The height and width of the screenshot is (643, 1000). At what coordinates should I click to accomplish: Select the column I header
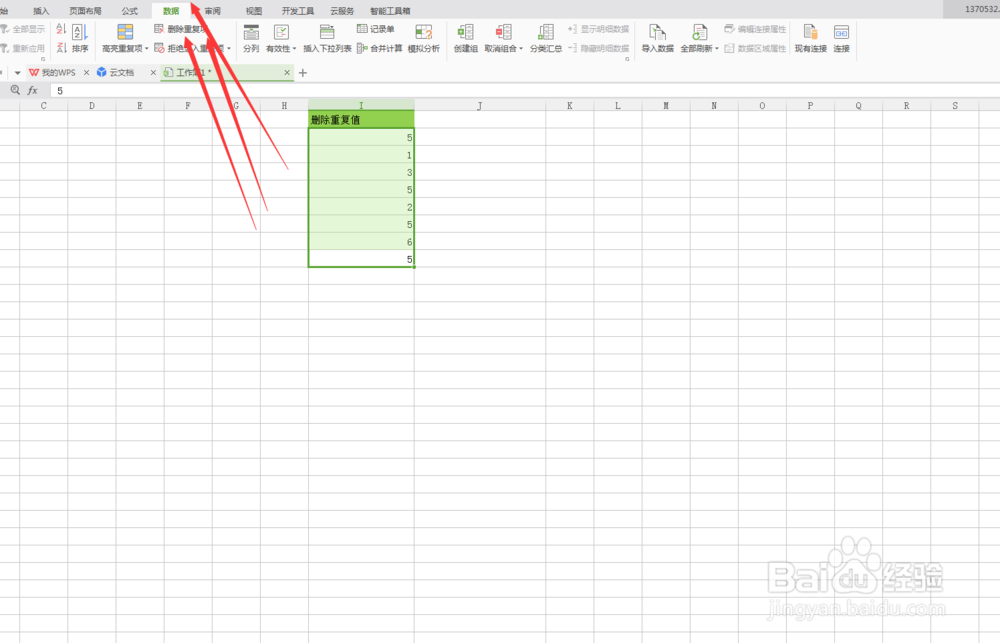tap(361, 105)
